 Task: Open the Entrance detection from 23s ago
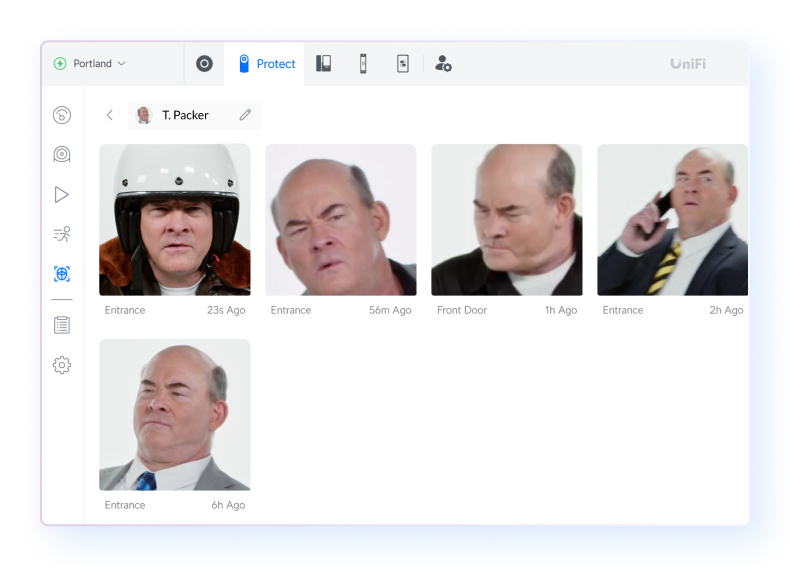[175, 220]
